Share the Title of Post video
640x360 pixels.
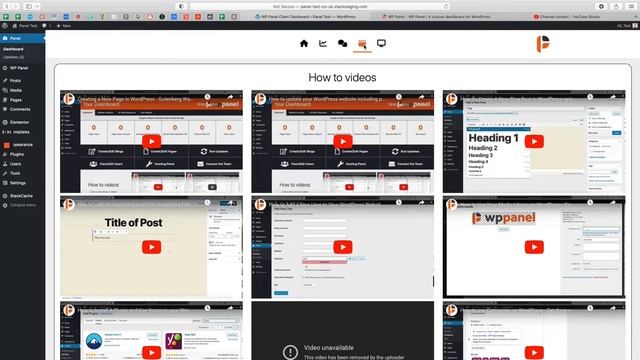pos(230,203)
